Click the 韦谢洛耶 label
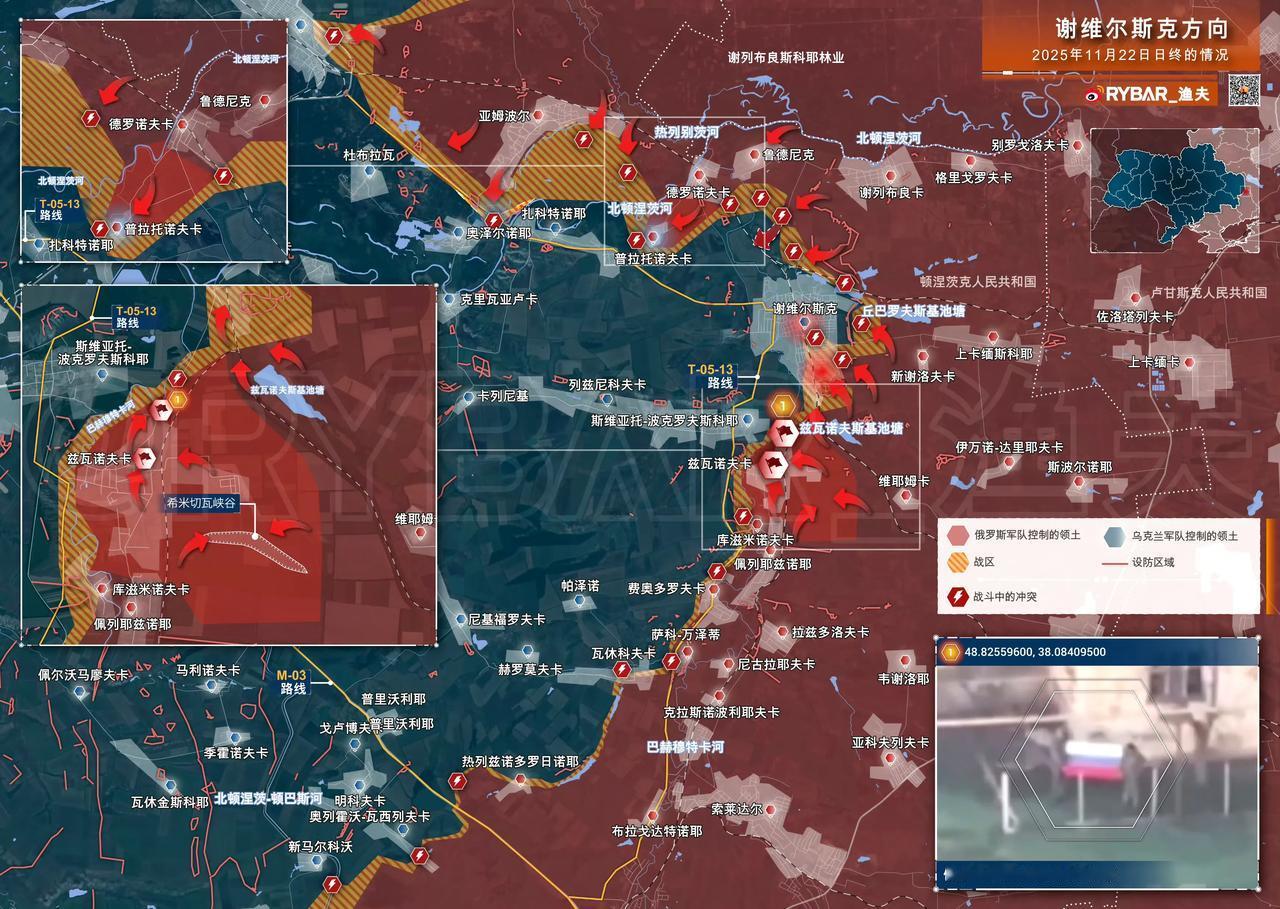1280x909 pixels. (903, 679)
